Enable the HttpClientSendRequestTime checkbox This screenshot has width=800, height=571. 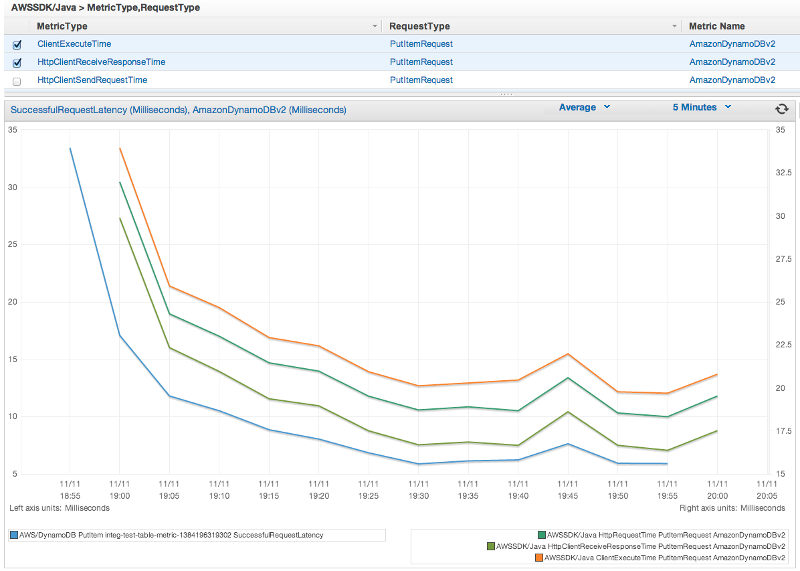tap(16, 80)
